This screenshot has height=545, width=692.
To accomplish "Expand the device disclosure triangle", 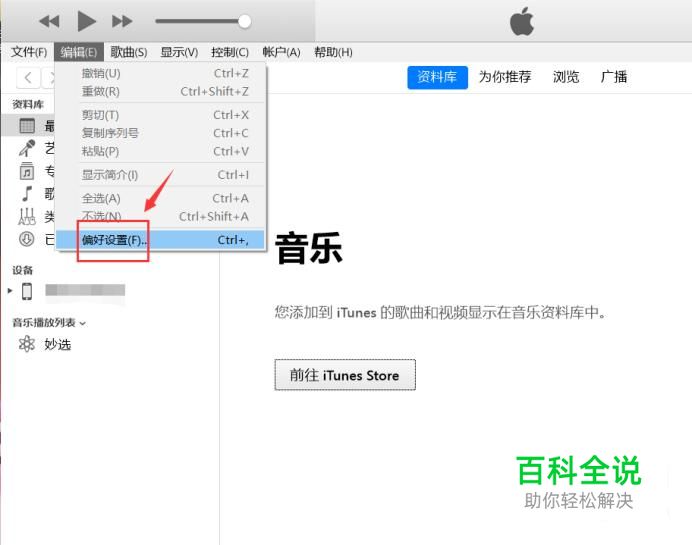I will point(10,290).
